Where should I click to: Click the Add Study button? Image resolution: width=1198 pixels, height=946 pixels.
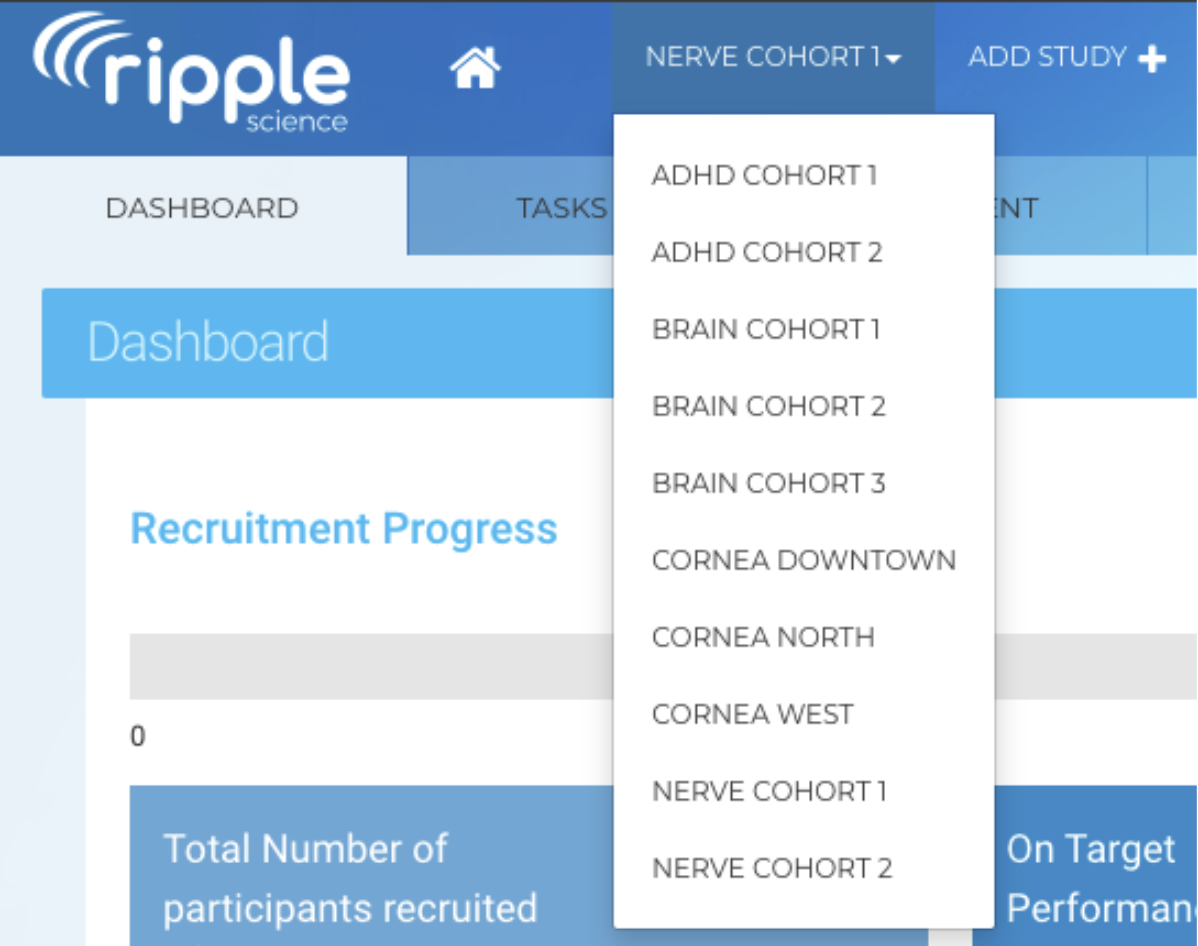pyautogui.click(x=1066, y=58)
